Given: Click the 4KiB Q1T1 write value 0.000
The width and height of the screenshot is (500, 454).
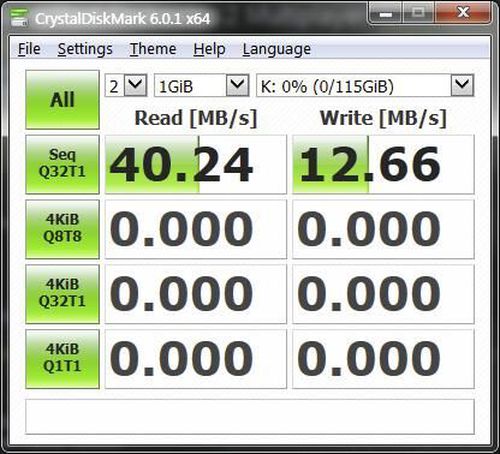Looking at the screenshot, I should tap(383, 359).
